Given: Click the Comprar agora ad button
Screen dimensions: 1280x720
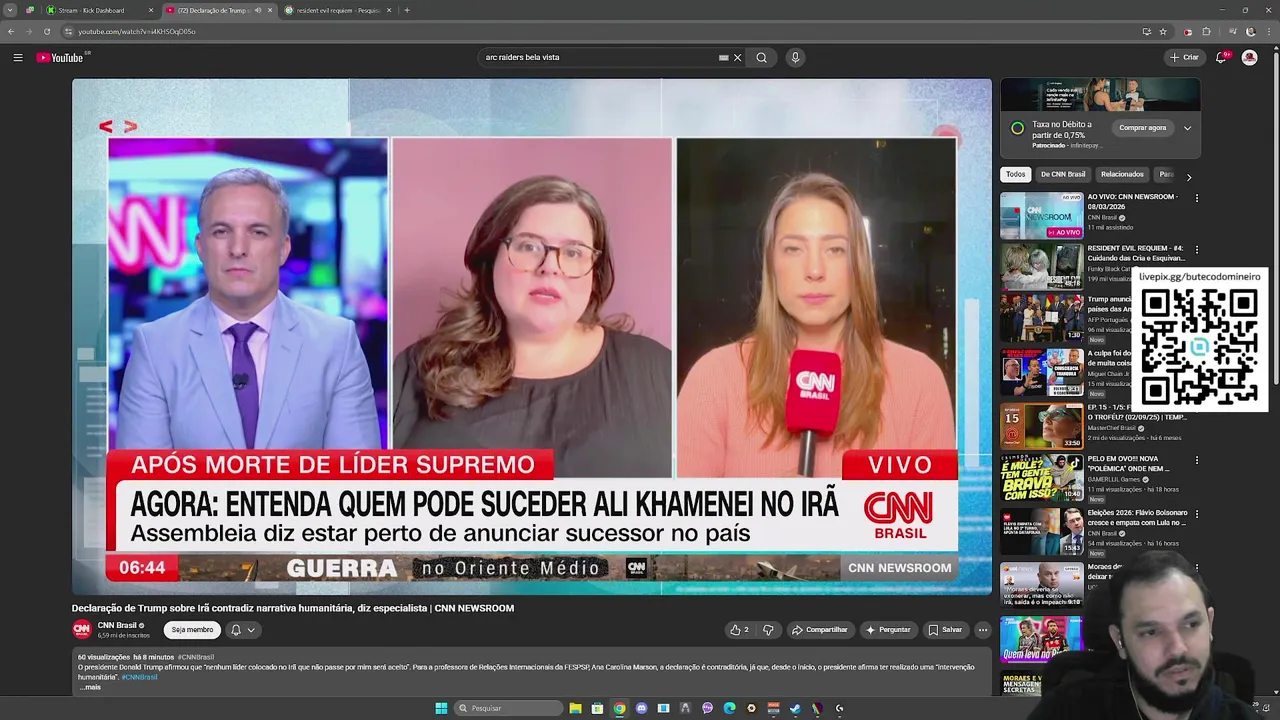Looking at the screenshot, I should pos(1143,128).
